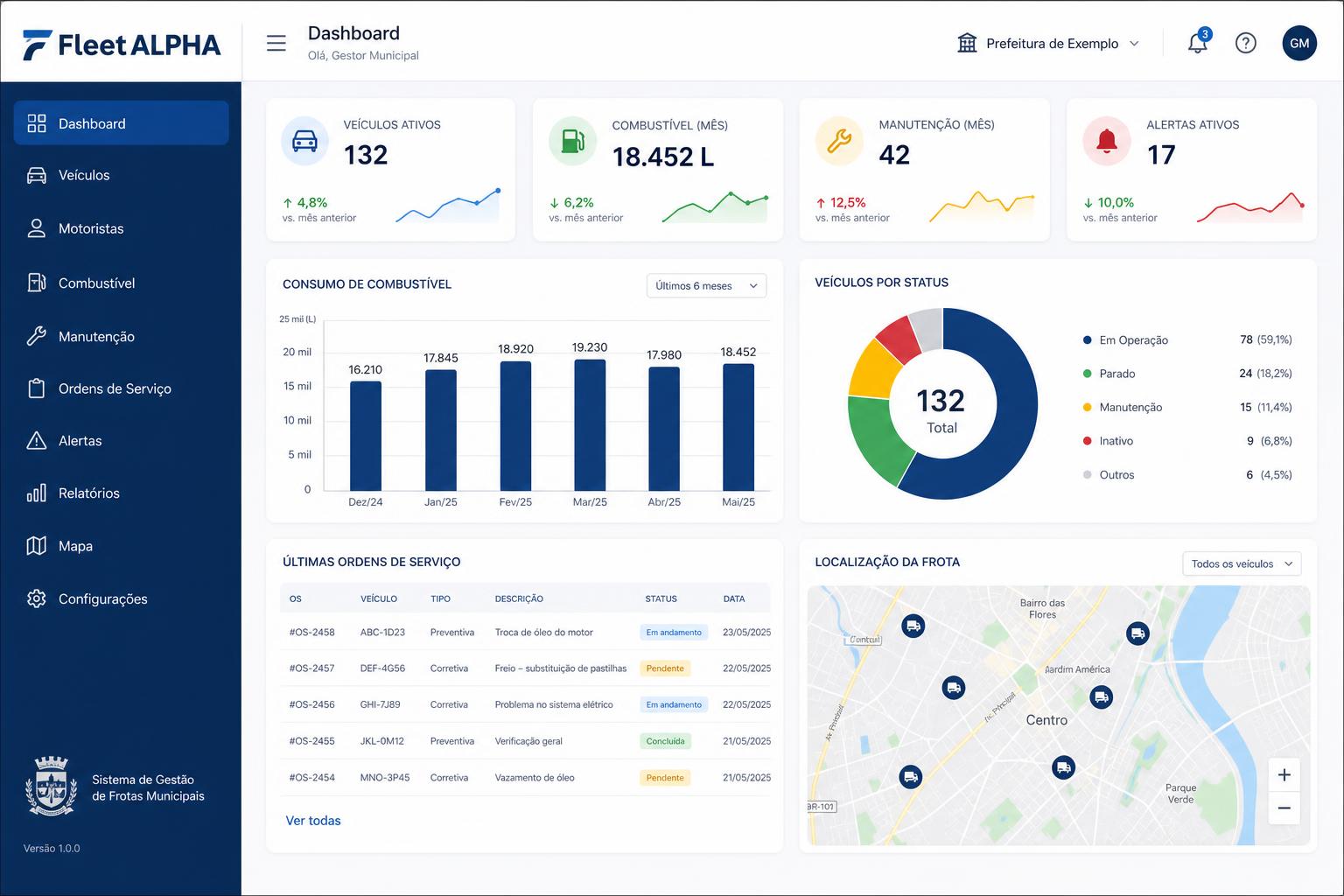Go to Veículos in the sidebar

(121, 175)
